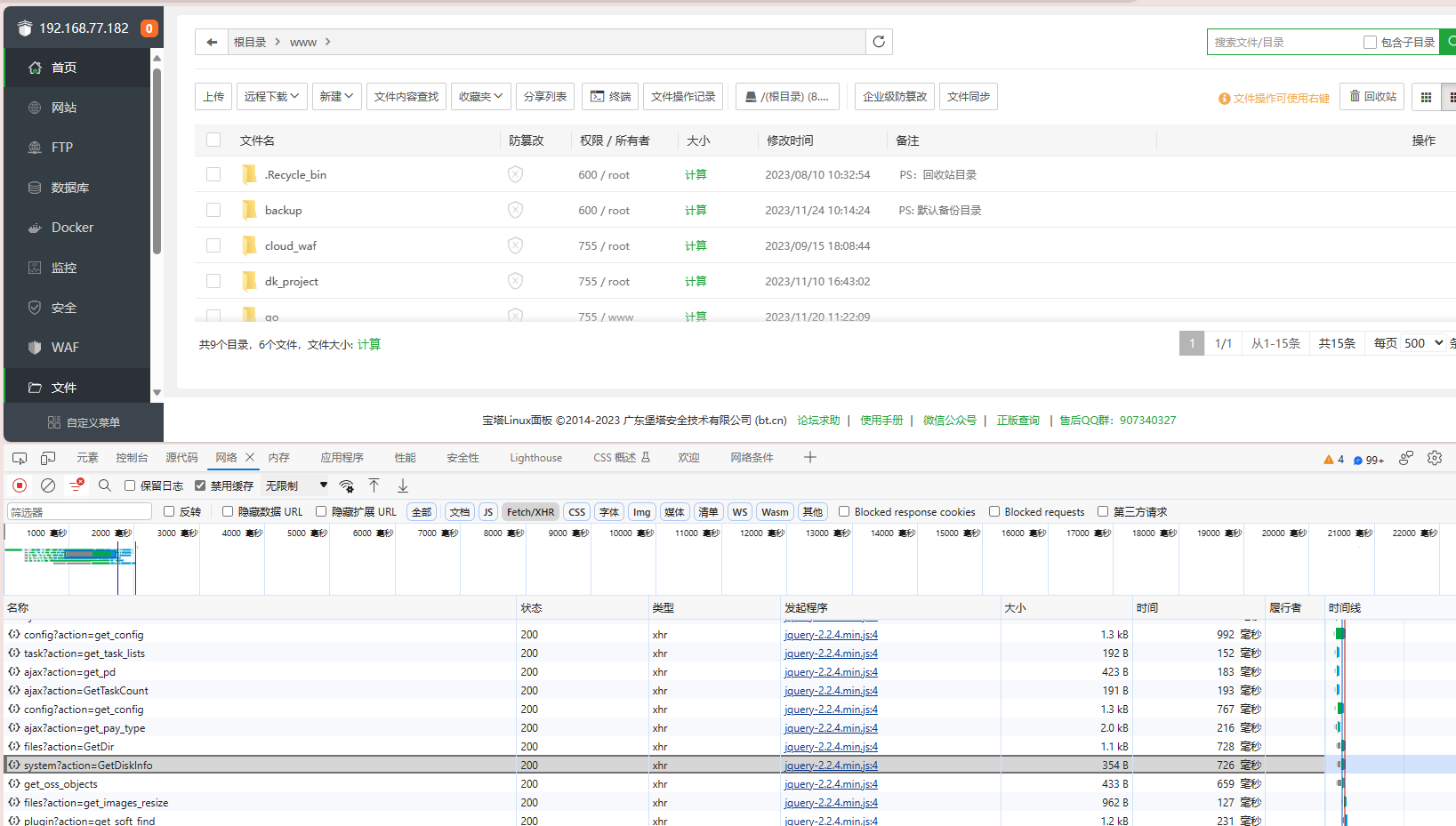
Task: Click the back arrow in path bar
Action: click(x=212, y=42)
